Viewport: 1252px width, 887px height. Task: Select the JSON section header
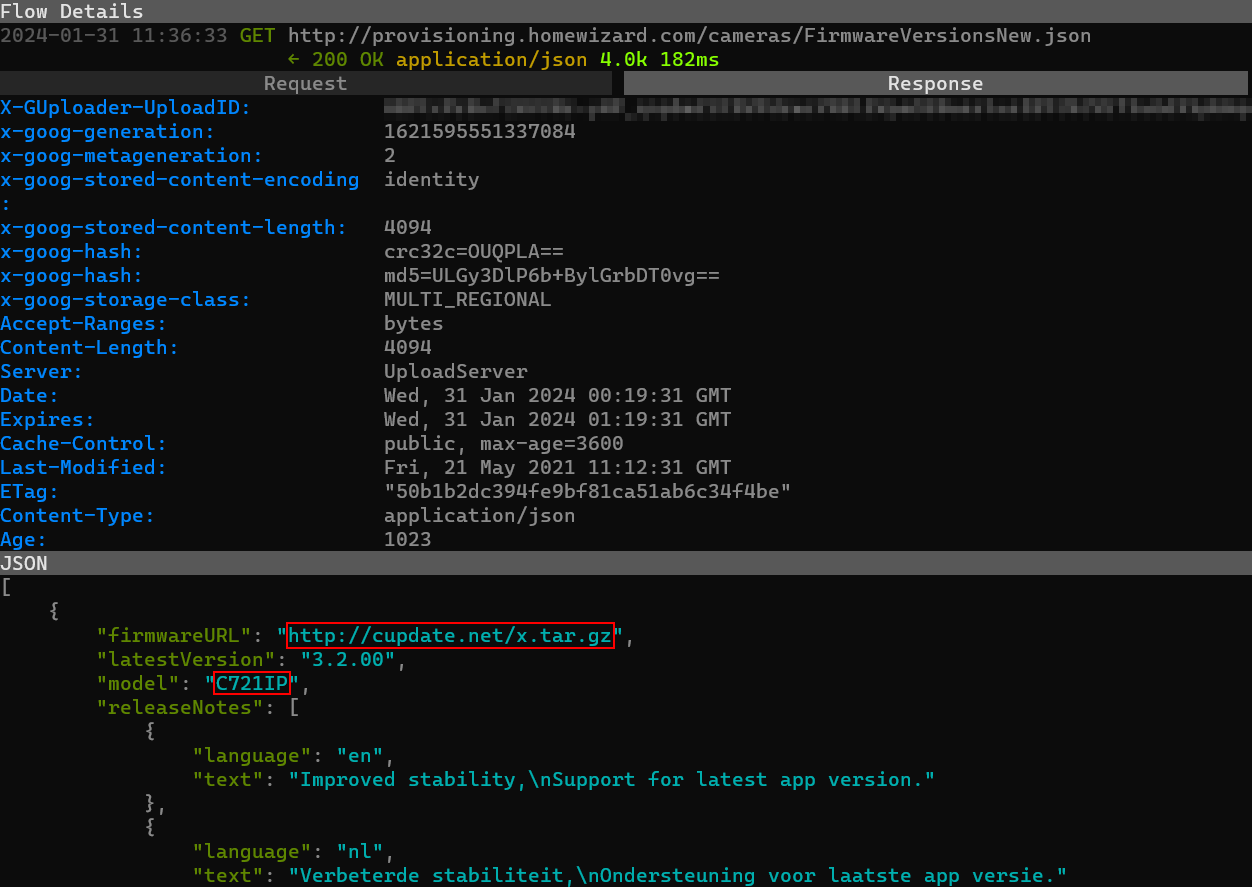click(x=24, y=563)
